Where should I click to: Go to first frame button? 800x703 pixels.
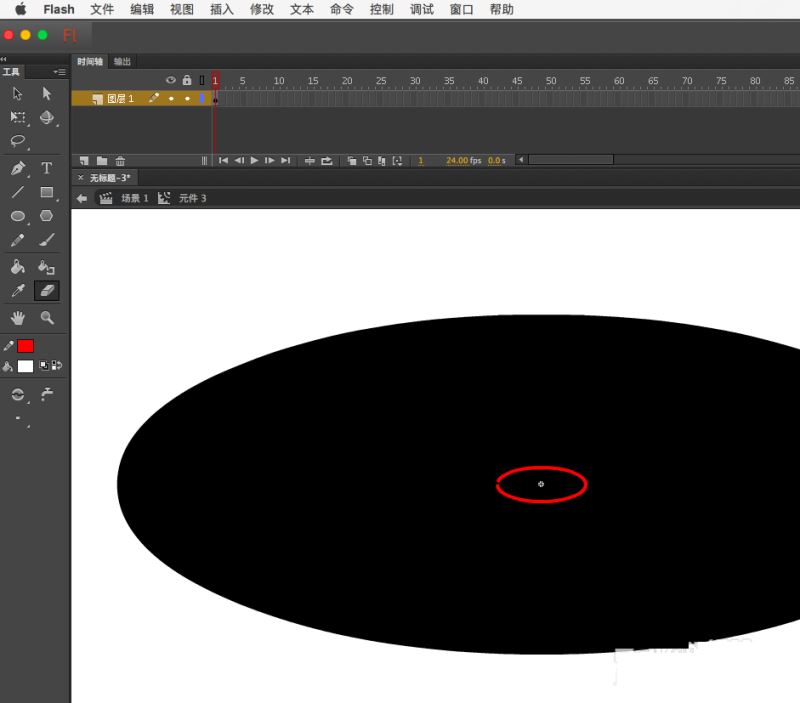tap(223, 161)
